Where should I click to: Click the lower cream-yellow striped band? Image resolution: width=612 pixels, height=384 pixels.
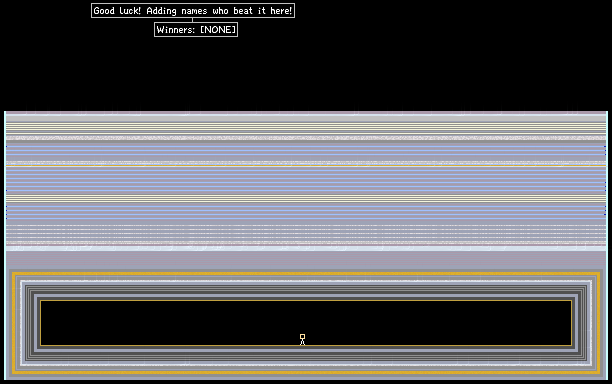(x=306, y=198)
